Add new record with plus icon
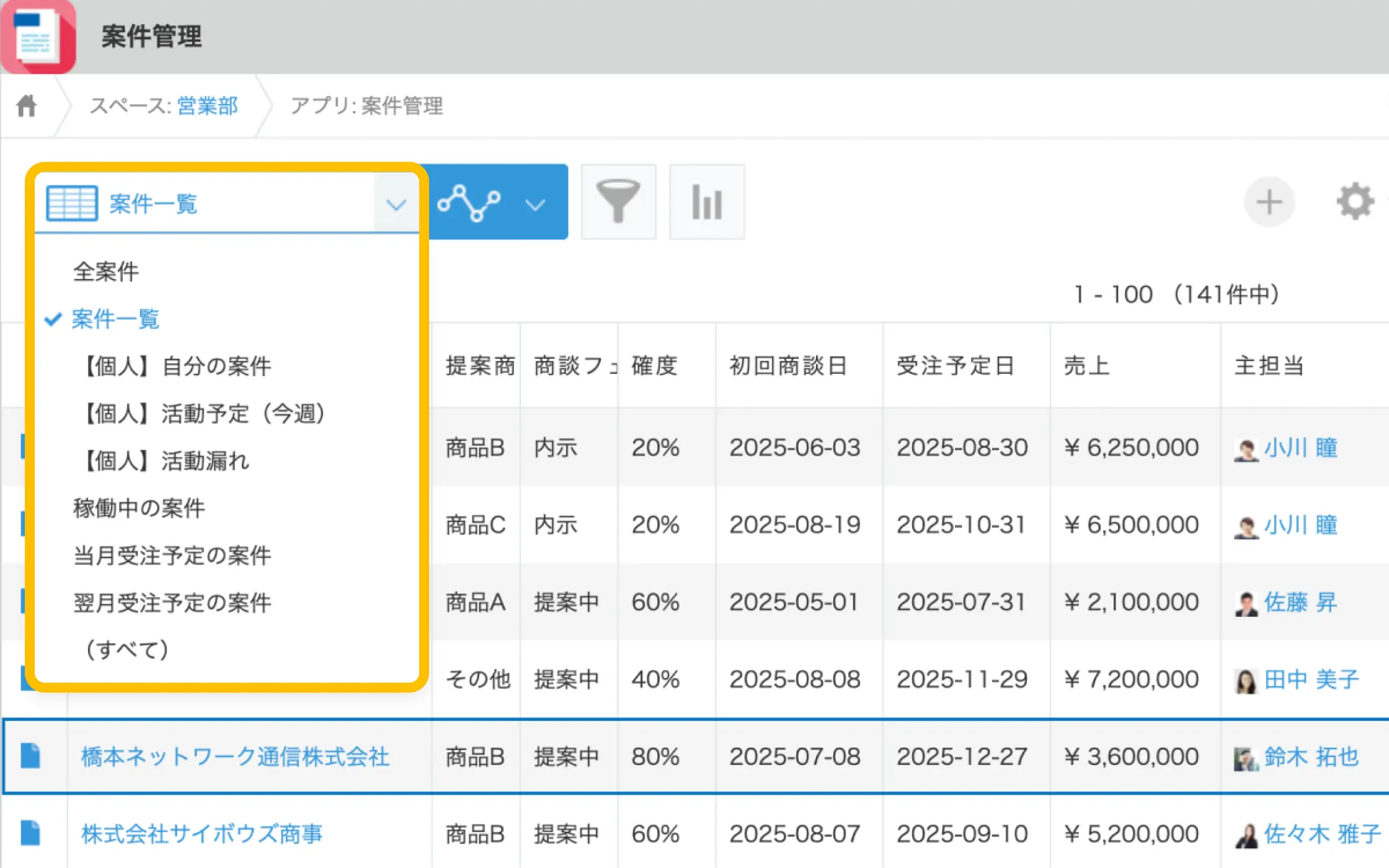 [x=1269, y=202]
